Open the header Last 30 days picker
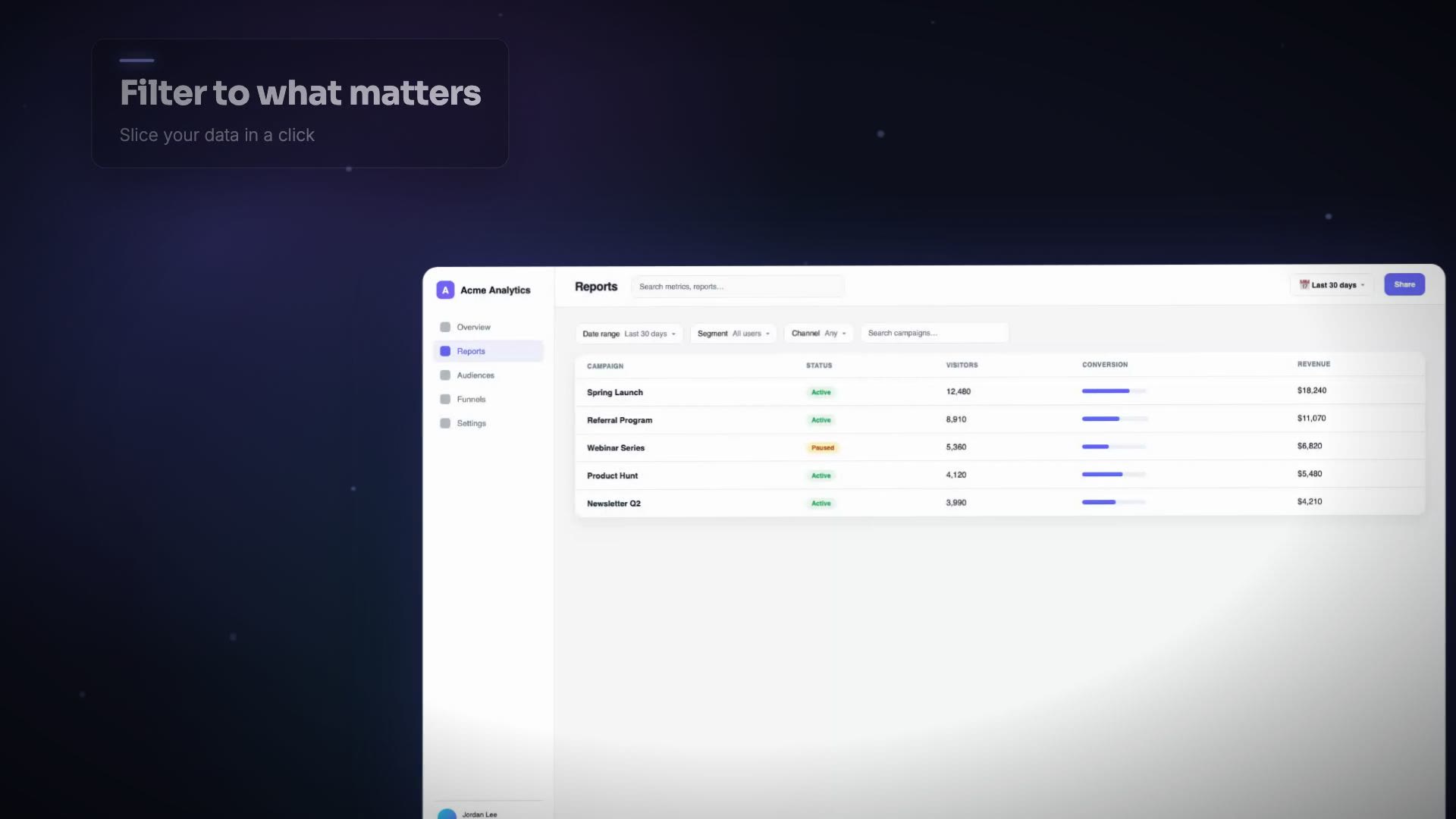1456x819 pixels. click(1332, 285)
